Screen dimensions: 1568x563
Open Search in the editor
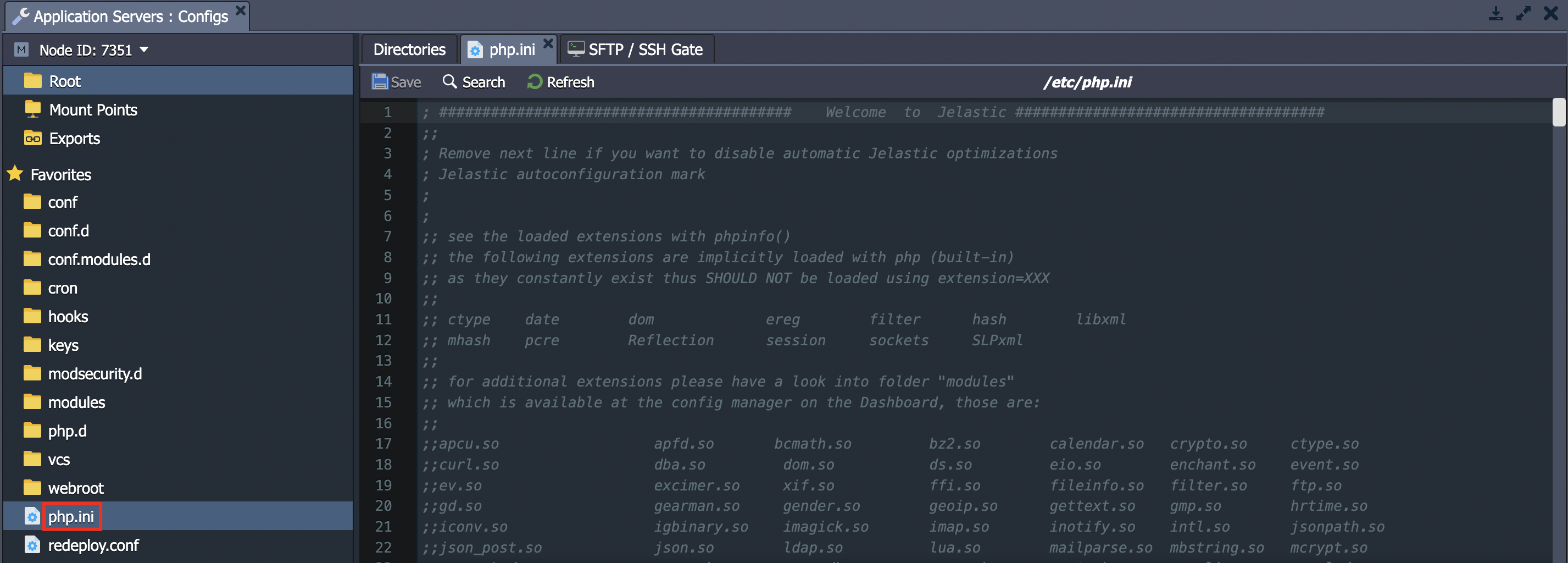[x=474, y=82]
